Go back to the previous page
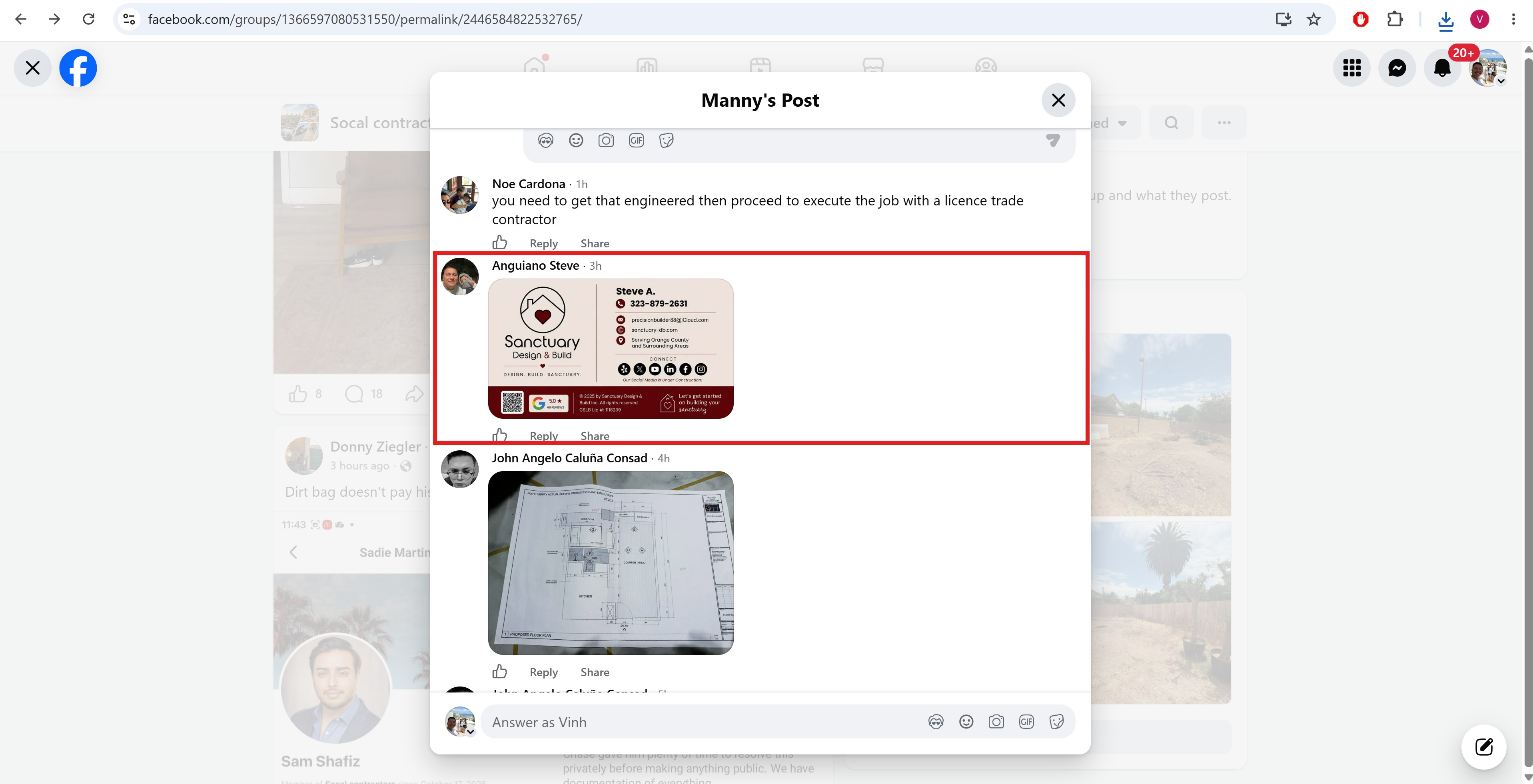Image resolution: width=1533 pixels, height=784 pixels. 21,19
